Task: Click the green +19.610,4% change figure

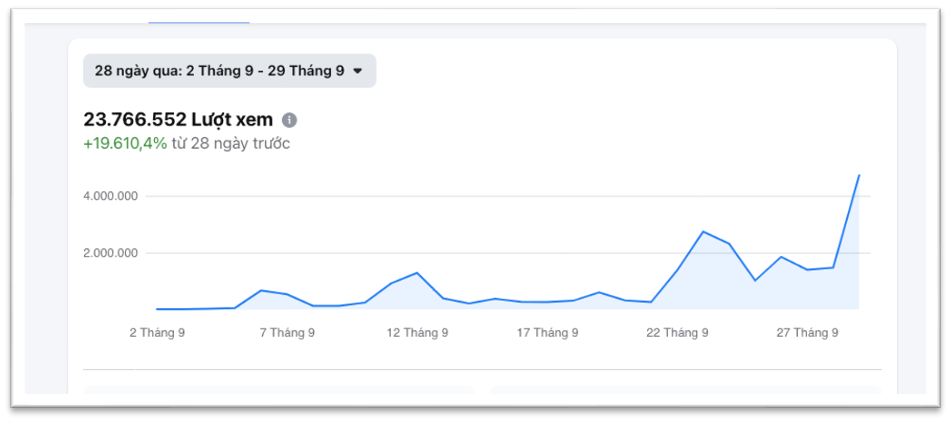Action: pos(125,143)
